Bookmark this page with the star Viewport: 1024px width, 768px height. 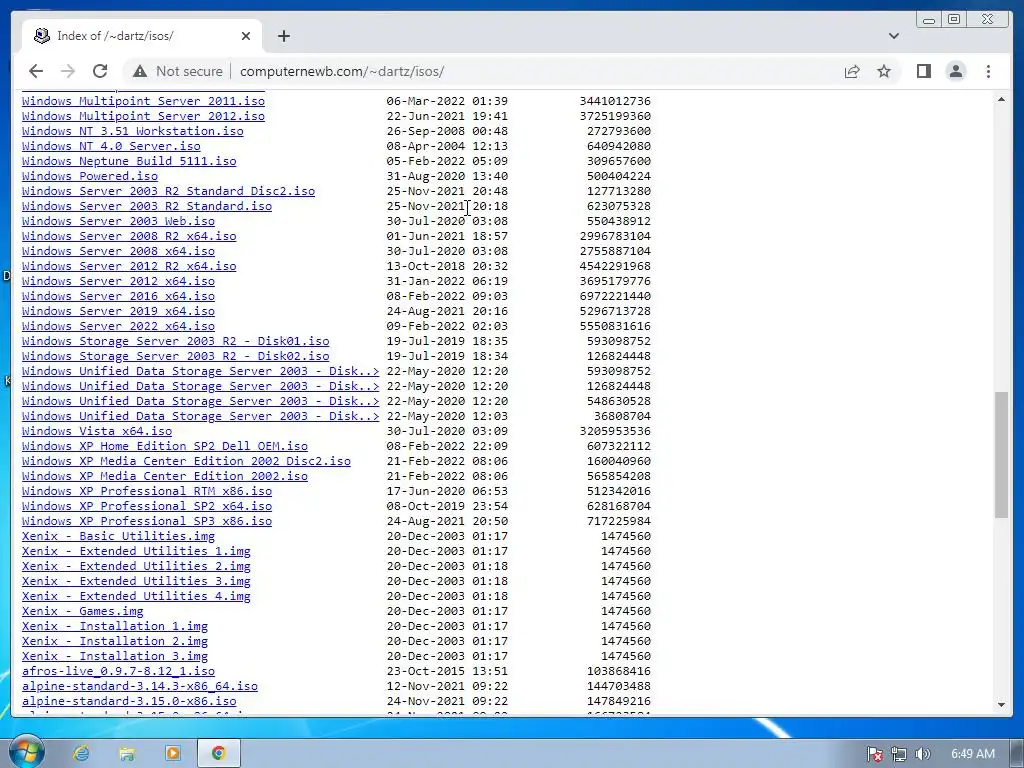[884, 71]
